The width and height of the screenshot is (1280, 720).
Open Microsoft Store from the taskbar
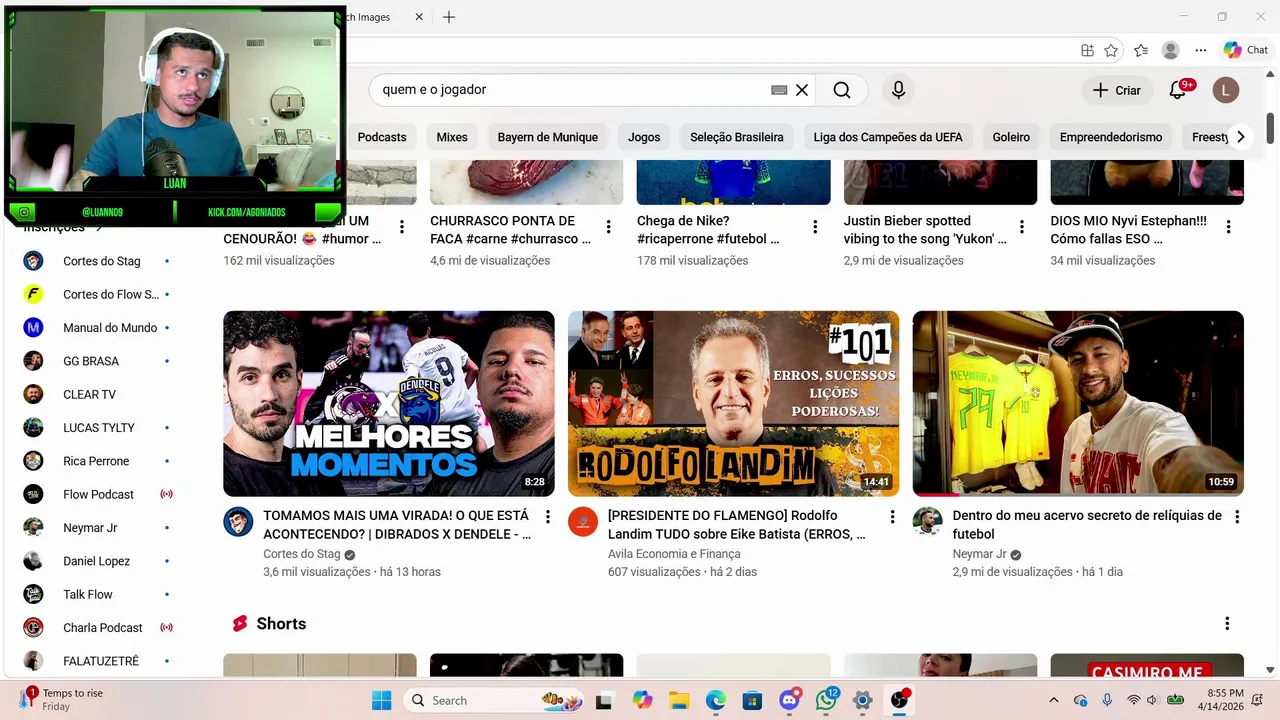752,701
